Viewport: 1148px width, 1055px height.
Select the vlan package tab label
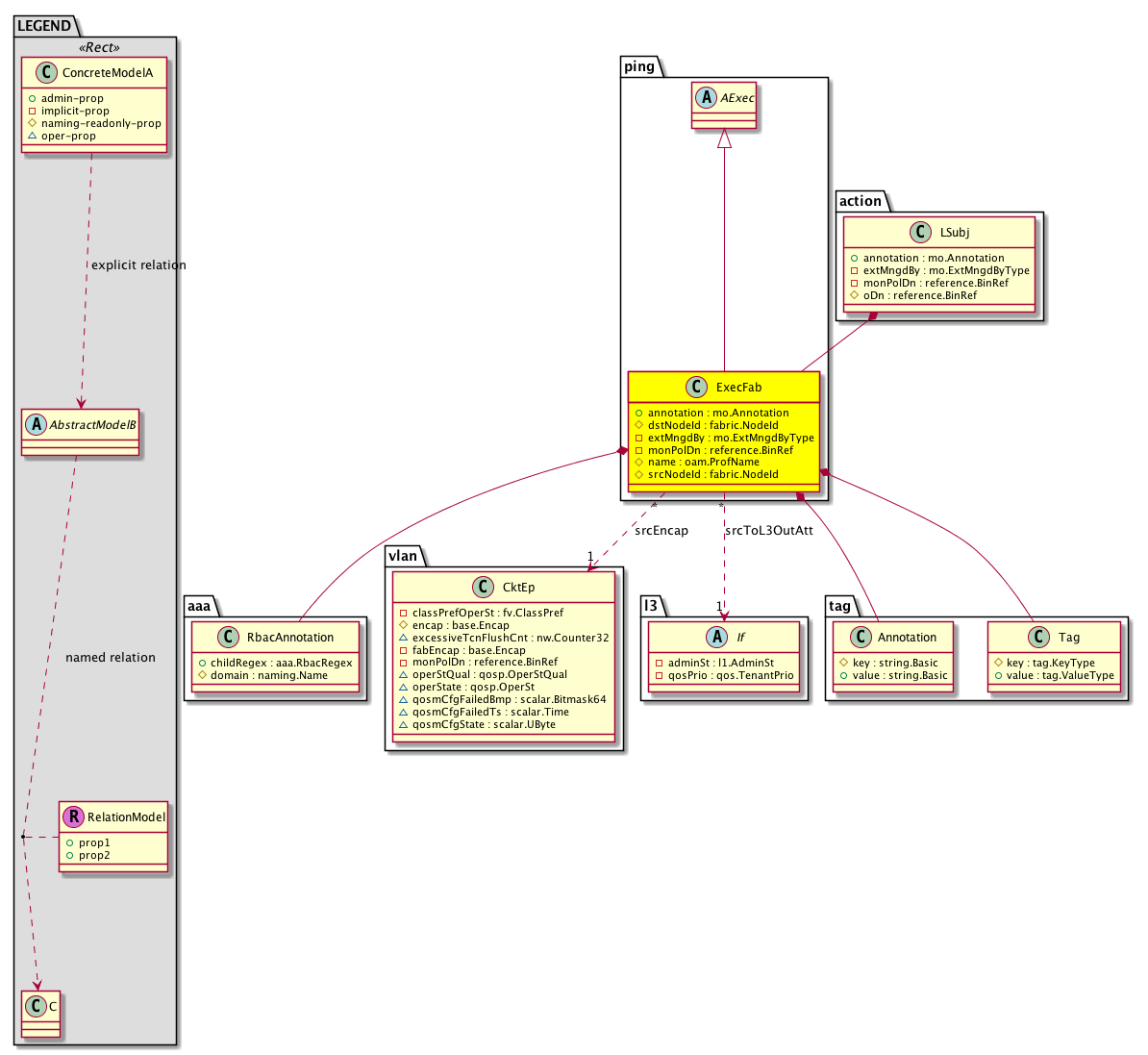(403, 556)
